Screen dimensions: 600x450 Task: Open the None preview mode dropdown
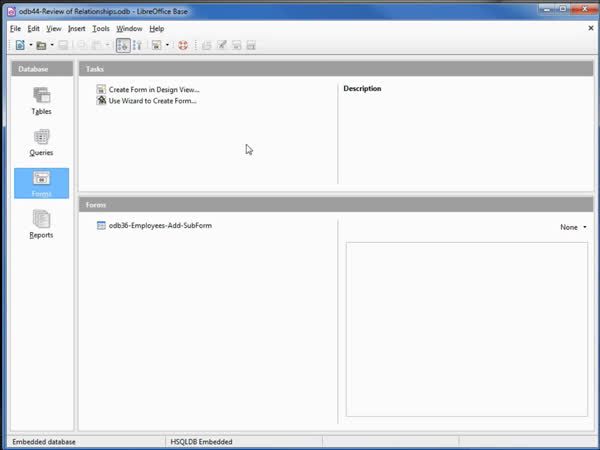pyautogui.click(x=573, y=227)
